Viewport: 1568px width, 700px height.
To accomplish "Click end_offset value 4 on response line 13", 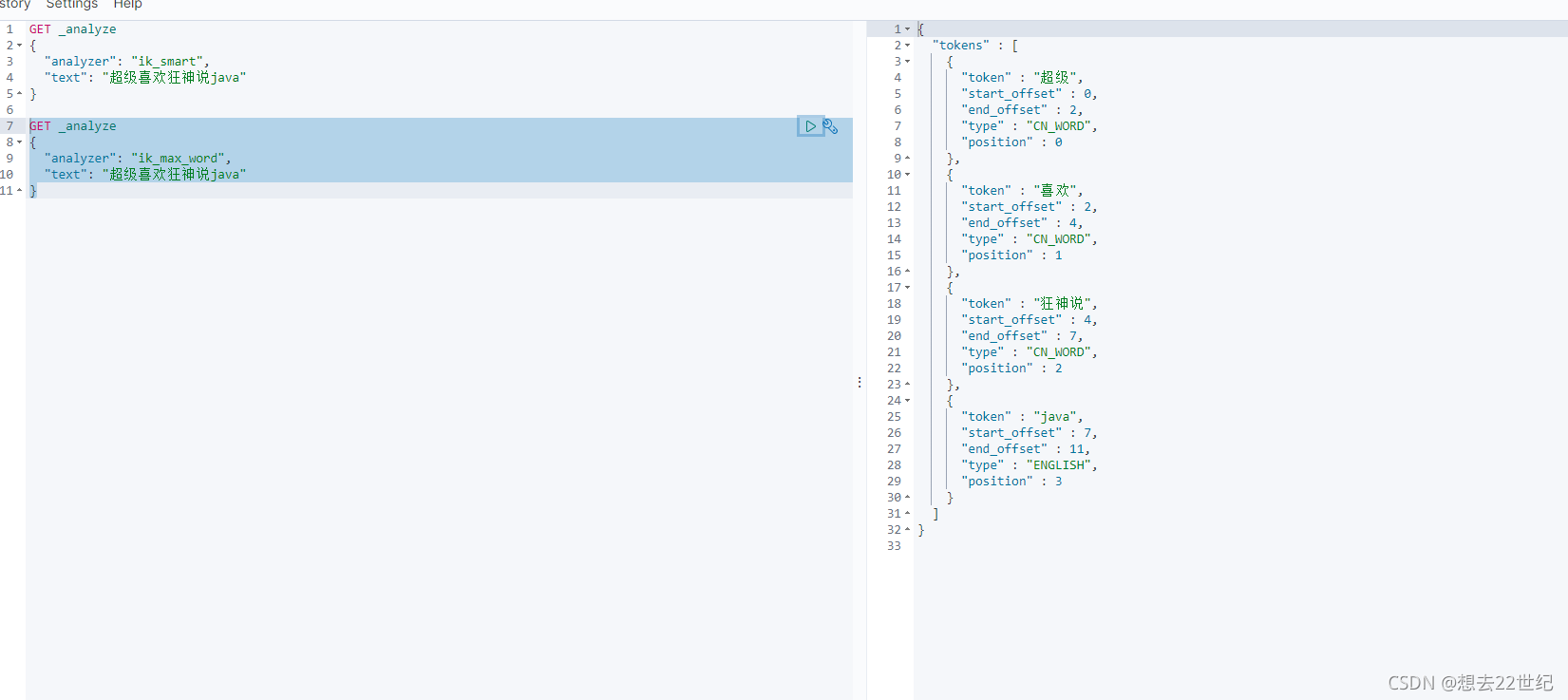I will 1073,223.
